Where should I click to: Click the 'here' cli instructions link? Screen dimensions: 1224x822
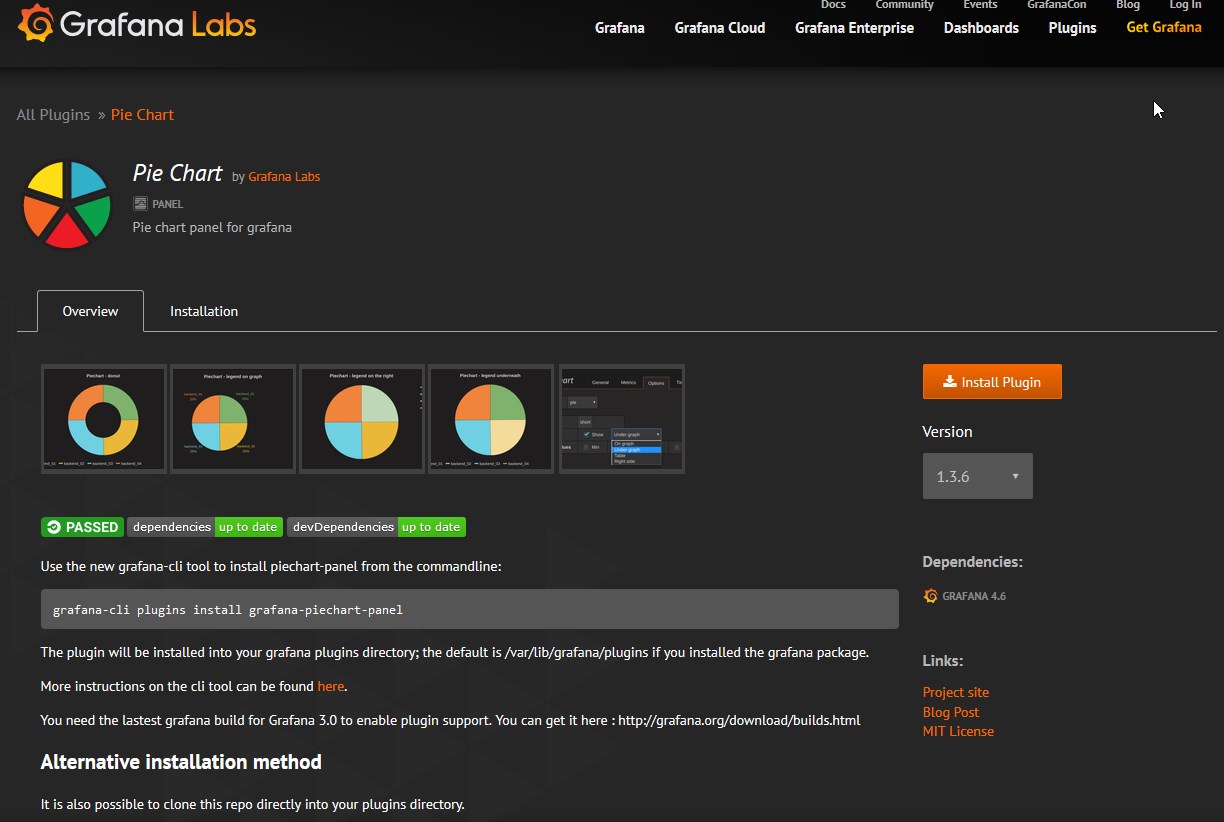(x=330, y=686)
